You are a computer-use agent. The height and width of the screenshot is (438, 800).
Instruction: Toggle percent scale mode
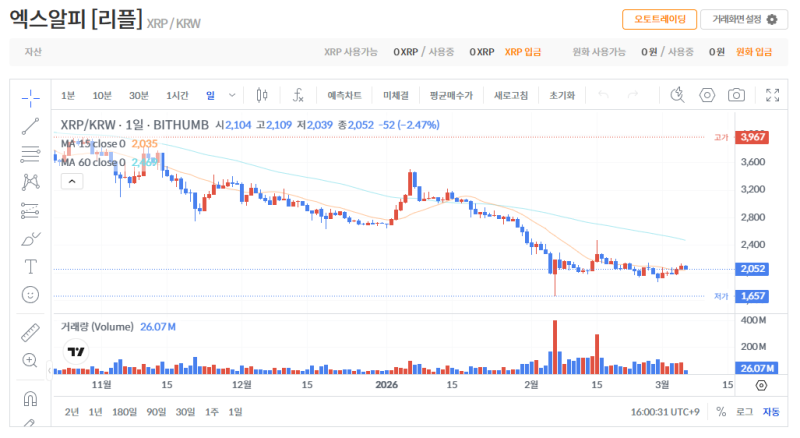(x=721, y=412)
